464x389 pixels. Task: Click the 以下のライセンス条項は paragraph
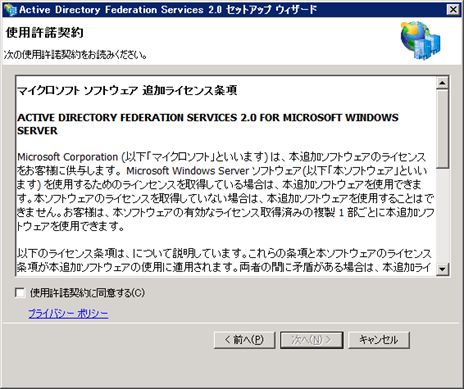pyautogui.click(x=224, y=260)
